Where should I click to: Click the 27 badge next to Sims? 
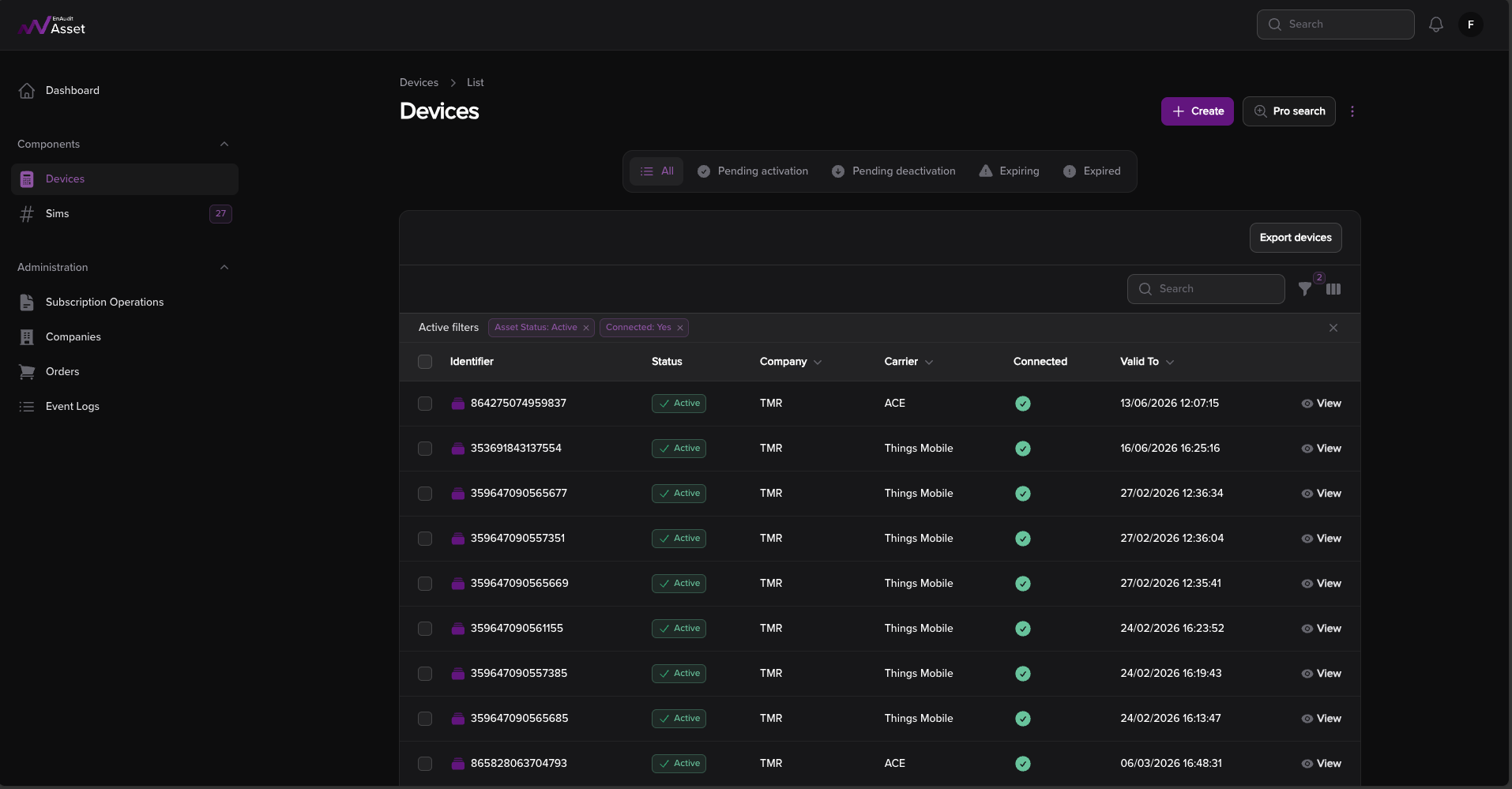coord(220,214)
